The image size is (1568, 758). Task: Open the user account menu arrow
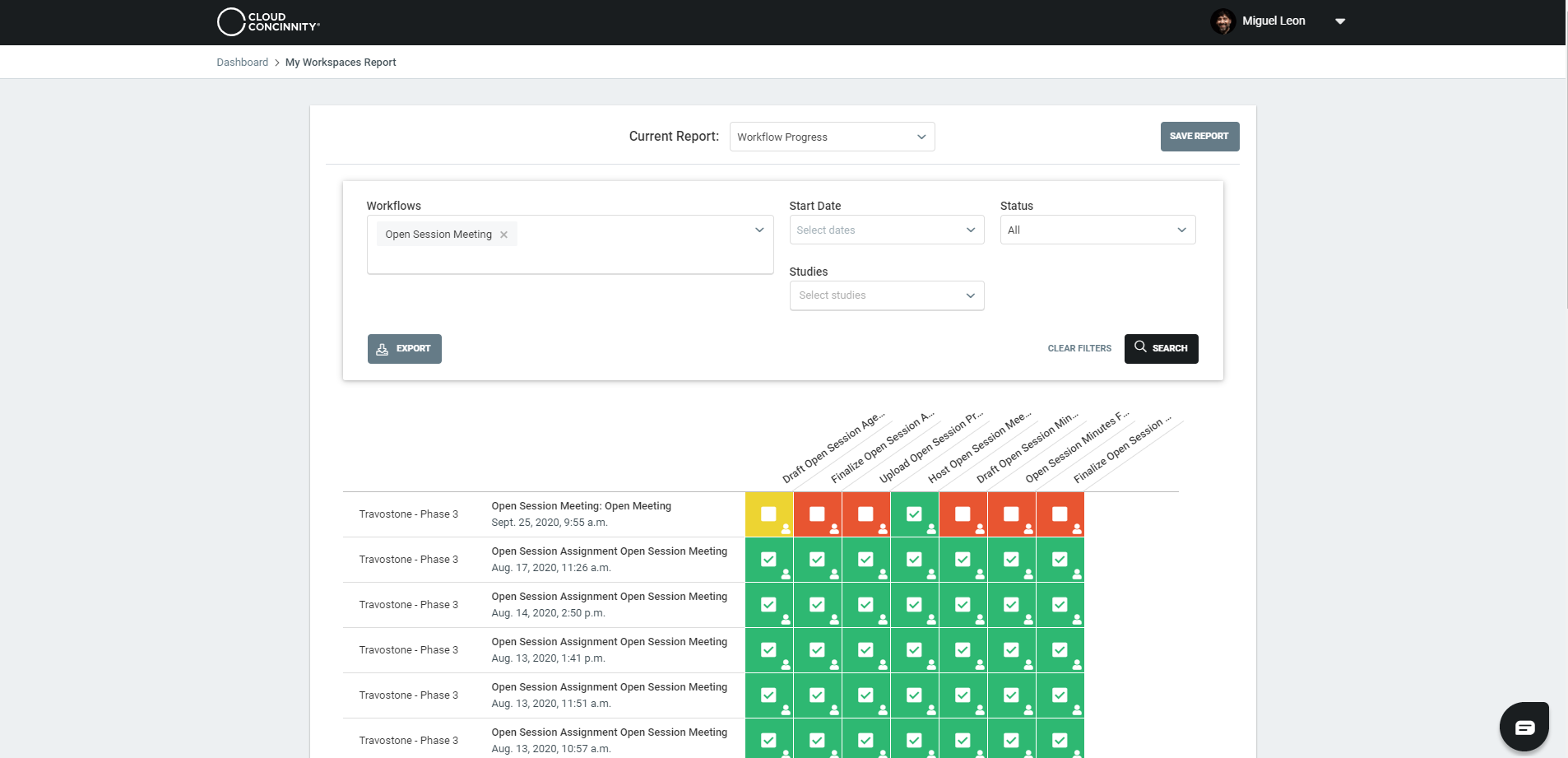tap(1341, 21)
